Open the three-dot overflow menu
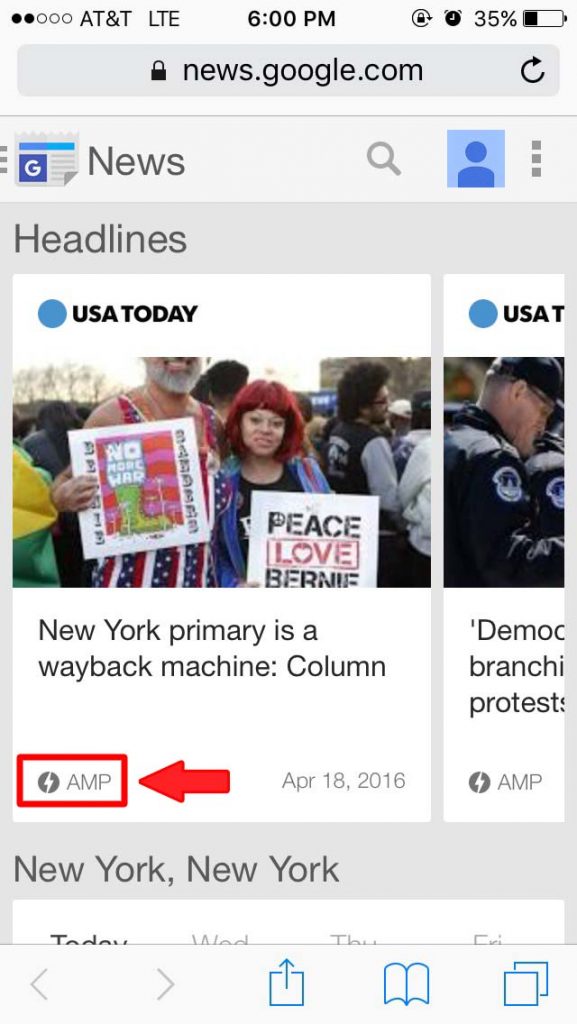 pos(537,159)
